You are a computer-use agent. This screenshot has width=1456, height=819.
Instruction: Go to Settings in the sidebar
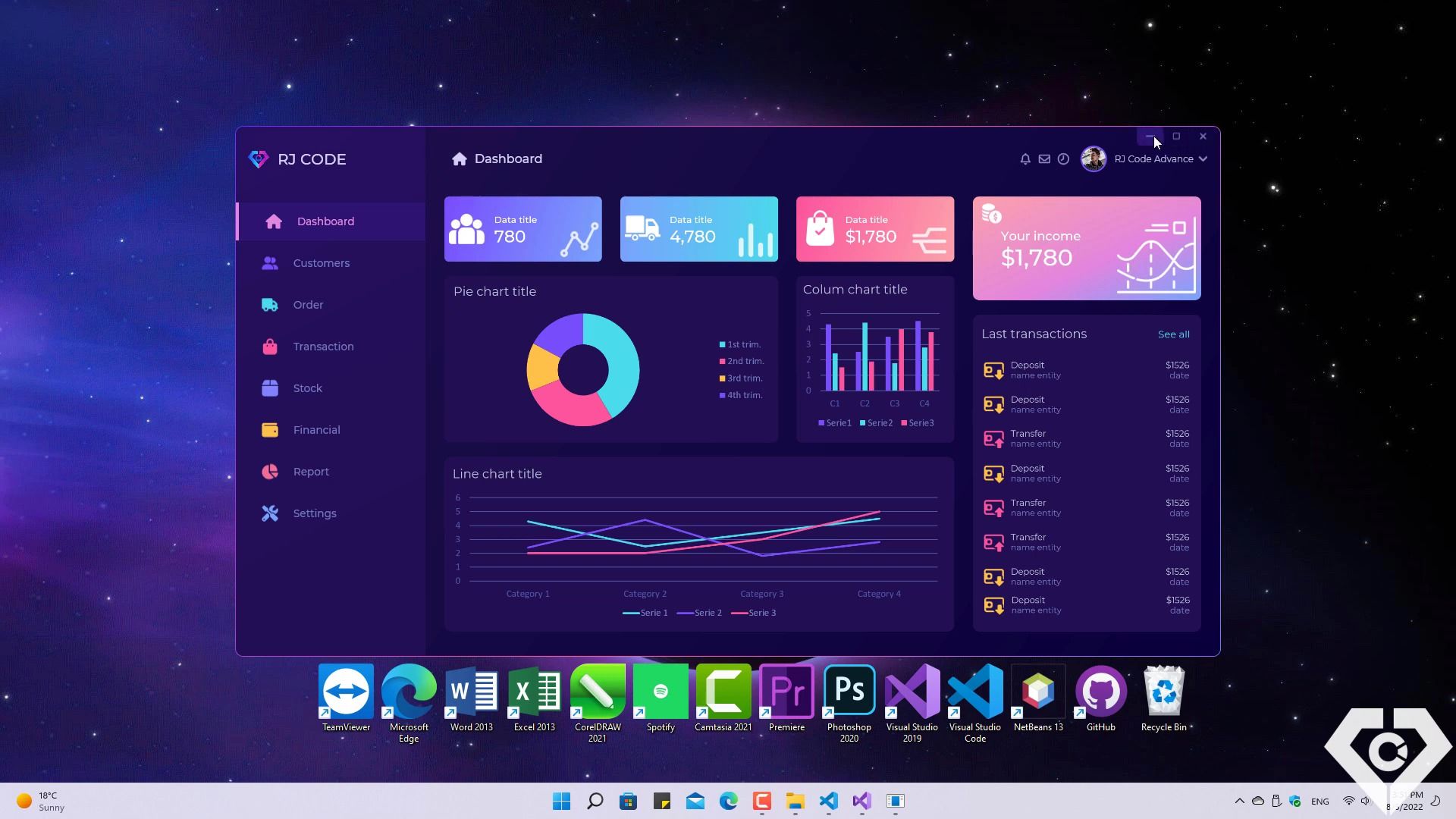click(x=314, y=513)
